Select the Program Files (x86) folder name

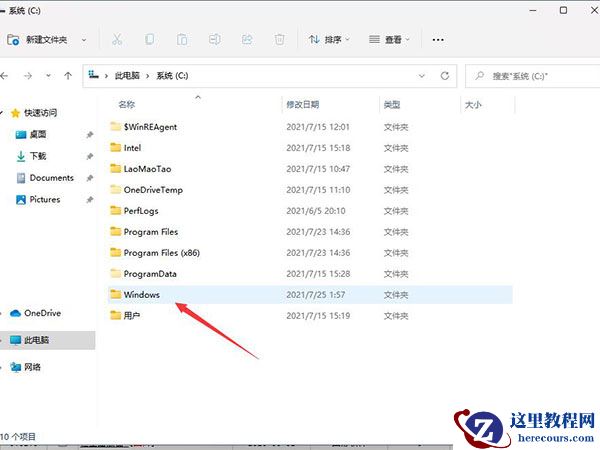pos(161,253)
